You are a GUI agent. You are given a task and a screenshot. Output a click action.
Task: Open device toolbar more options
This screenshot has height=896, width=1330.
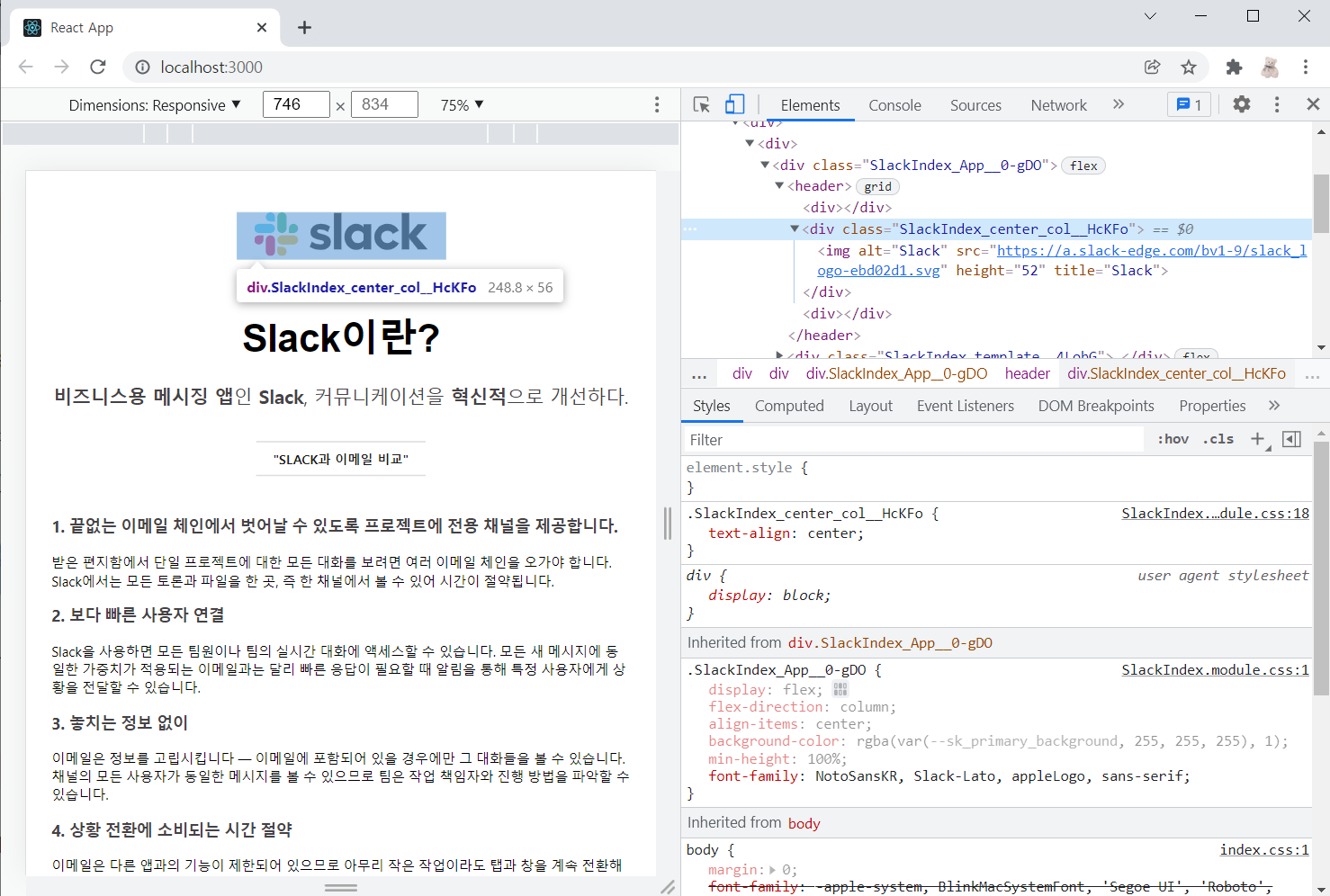(x=657, y=104)
